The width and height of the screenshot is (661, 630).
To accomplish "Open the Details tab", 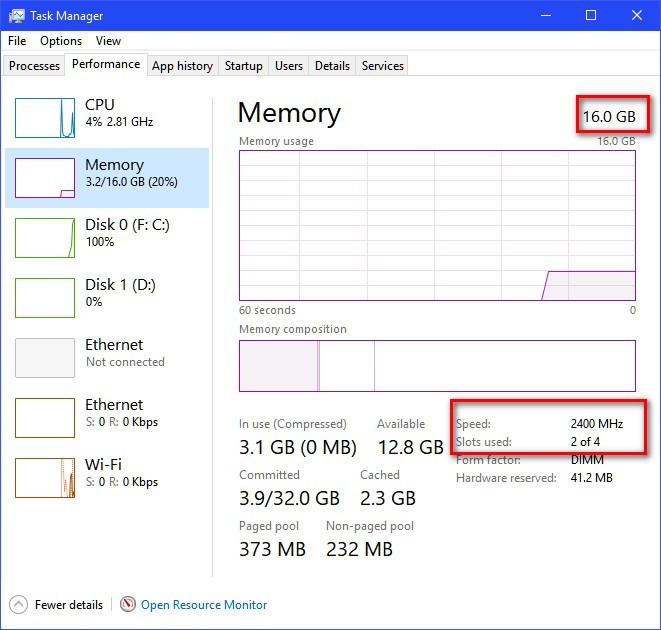I will click(332, 66).
